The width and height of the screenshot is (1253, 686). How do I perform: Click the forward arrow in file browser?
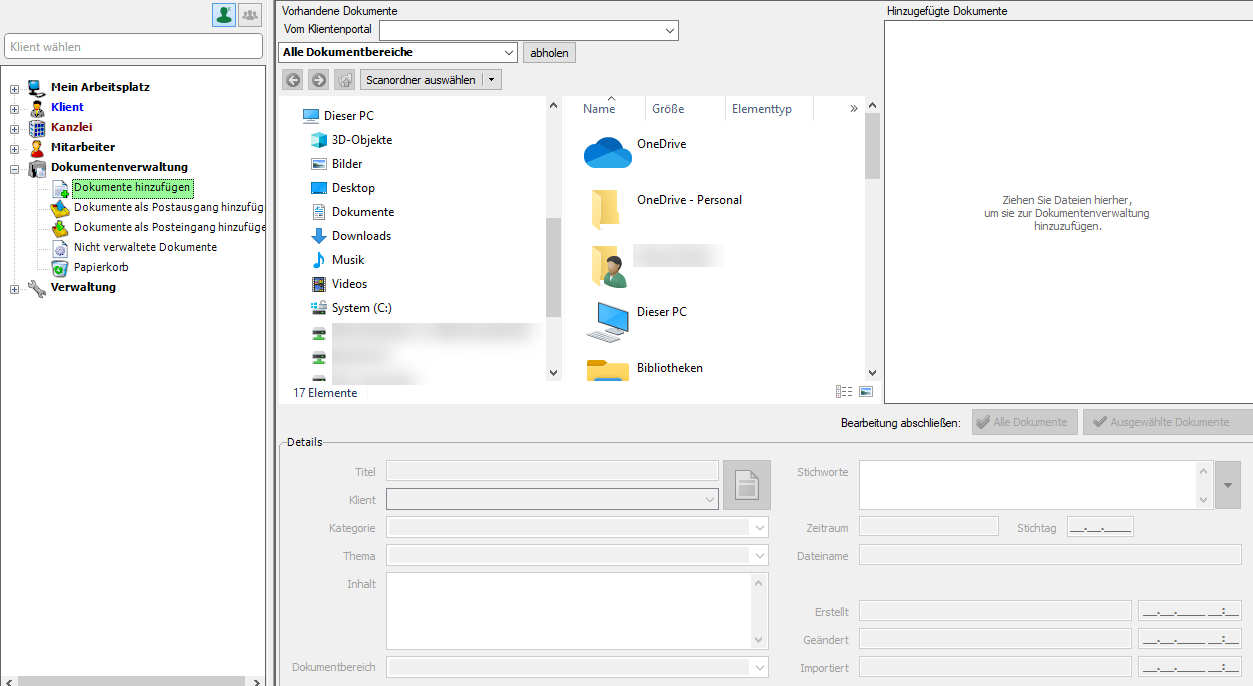(318, 80)
